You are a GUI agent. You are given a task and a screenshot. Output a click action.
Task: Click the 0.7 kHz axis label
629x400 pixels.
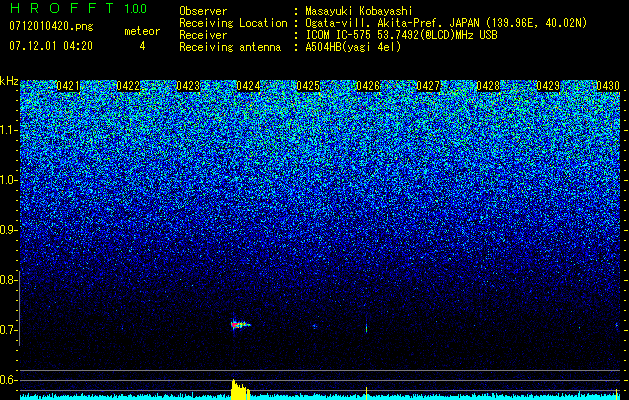coord(8,330)
